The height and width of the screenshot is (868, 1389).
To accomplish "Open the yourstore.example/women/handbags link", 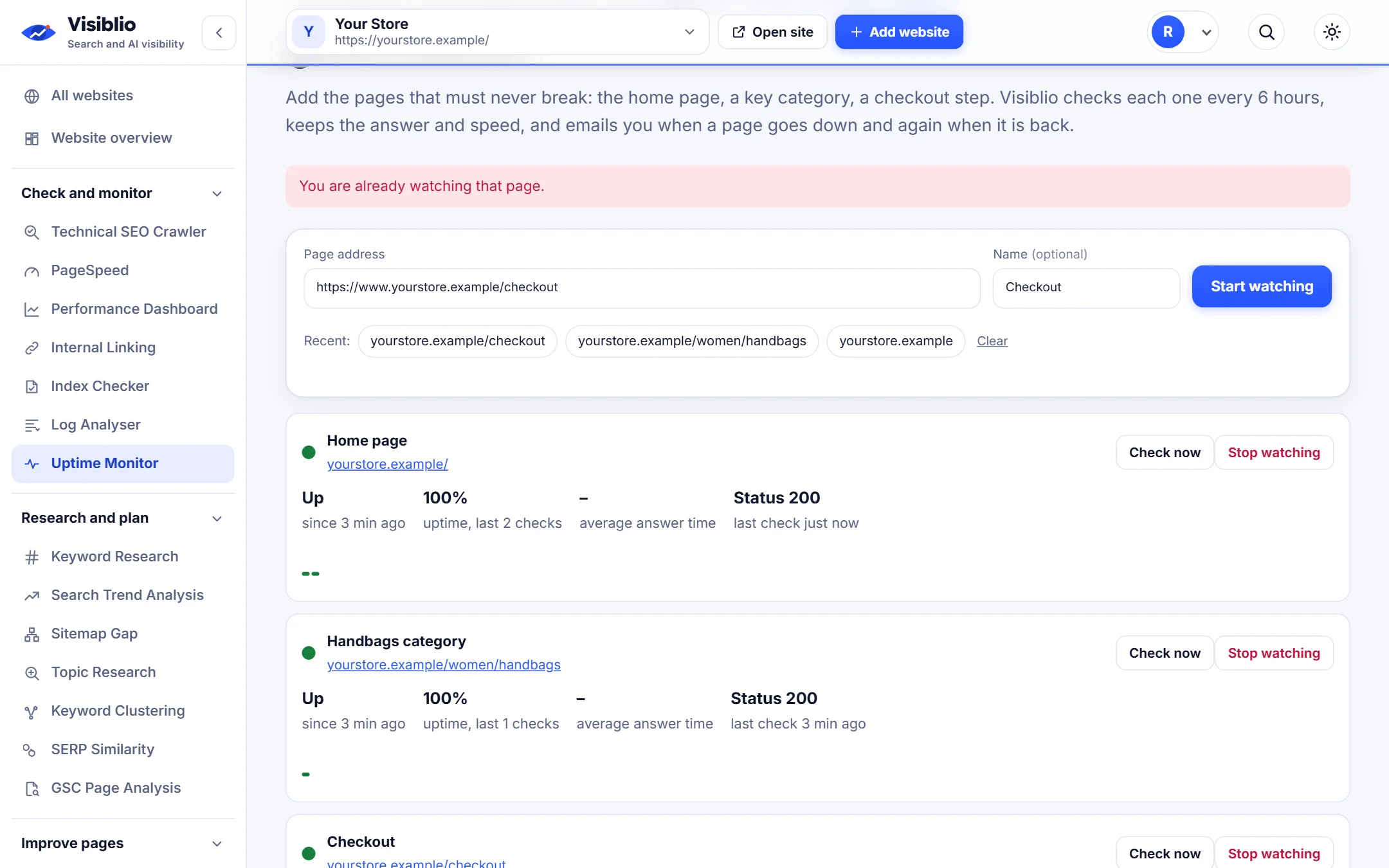I will coord(444,665).
